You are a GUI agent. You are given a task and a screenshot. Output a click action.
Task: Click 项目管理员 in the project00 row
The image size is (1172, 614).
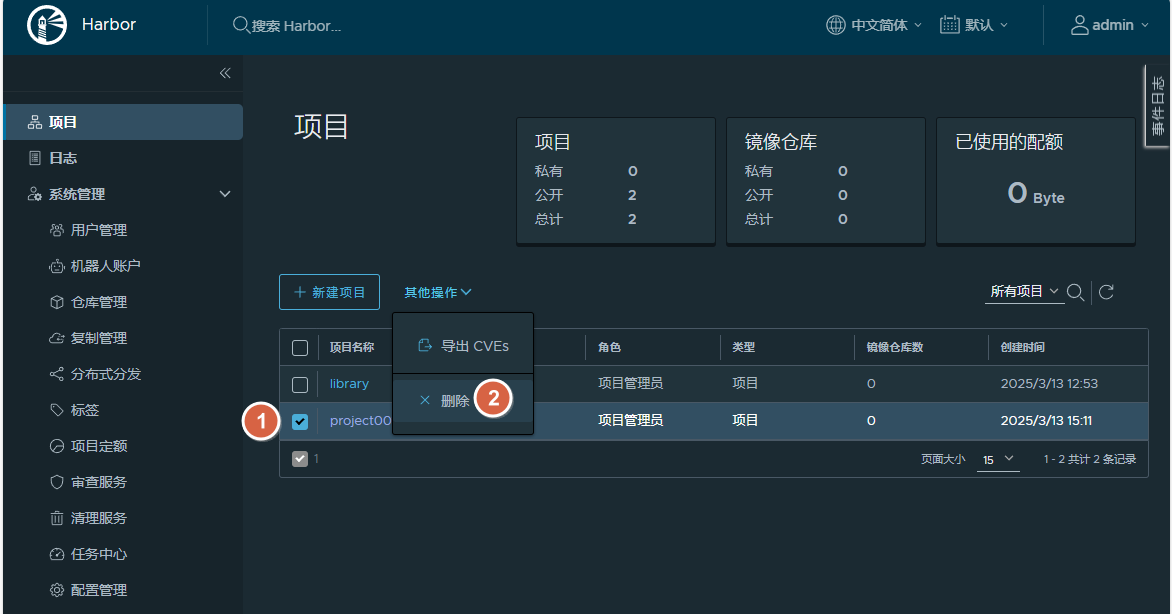point(630,420)
